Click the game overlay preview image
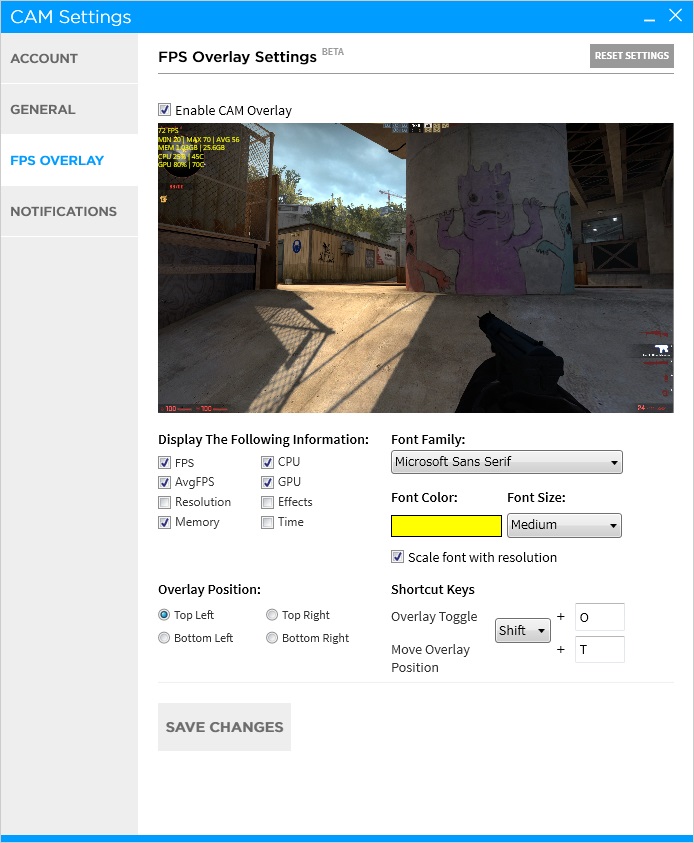 416,268
